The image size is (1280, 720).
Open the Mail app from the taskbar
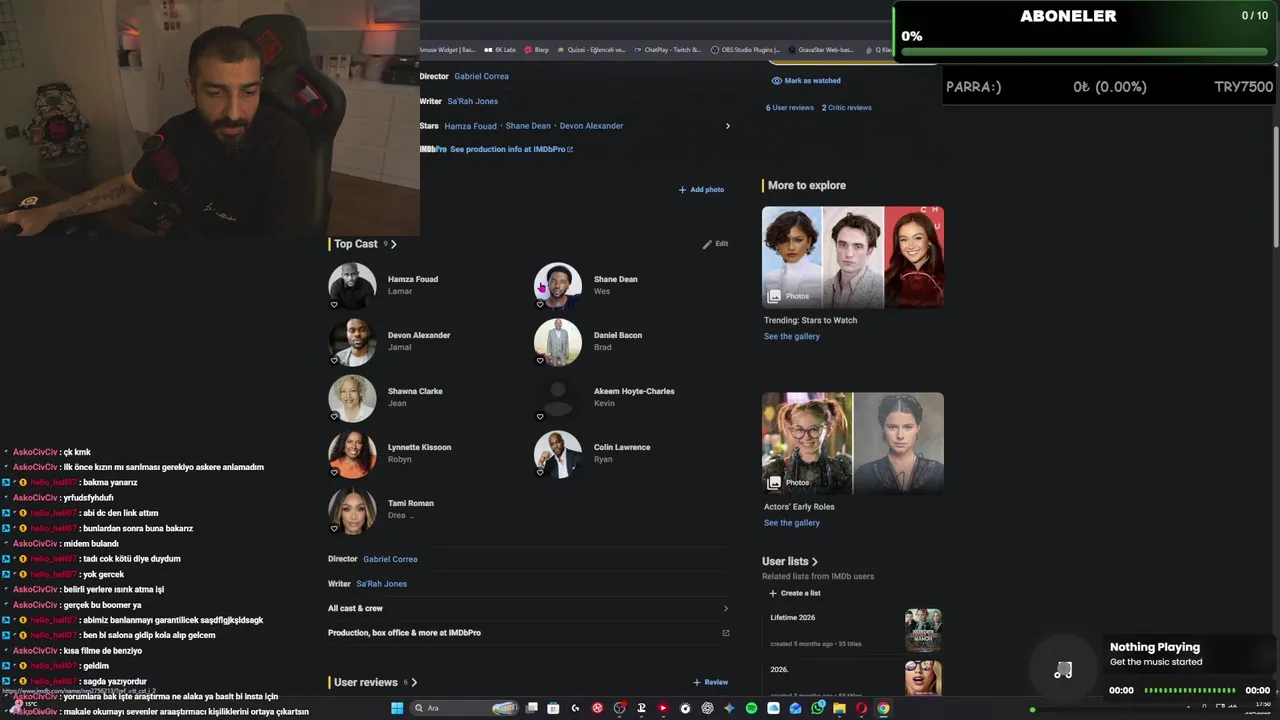coord(795,708)
